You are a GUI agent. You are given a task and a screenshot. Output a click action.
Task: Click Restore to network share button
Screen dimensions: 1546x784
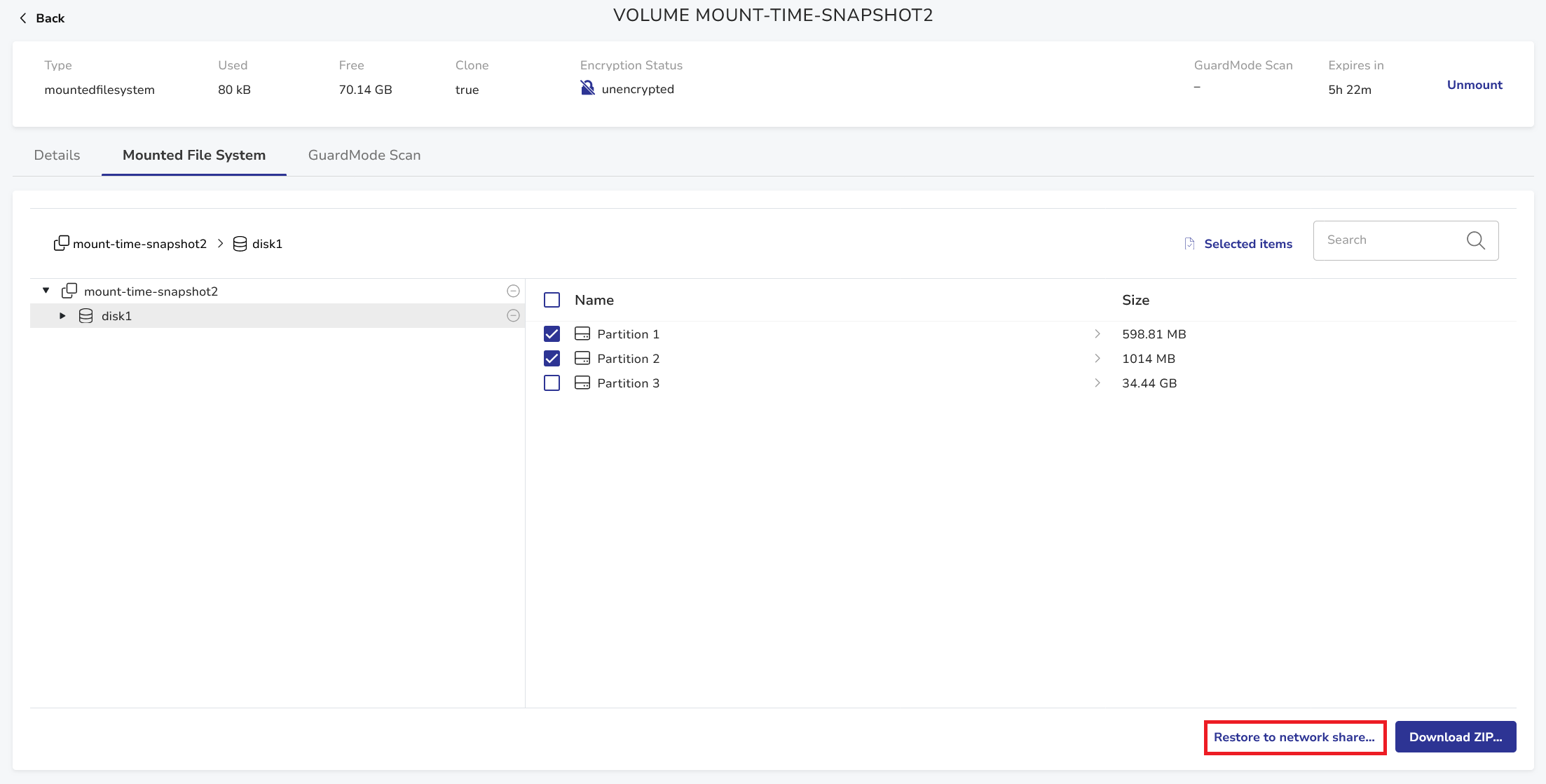click(x=1294, y=737)
